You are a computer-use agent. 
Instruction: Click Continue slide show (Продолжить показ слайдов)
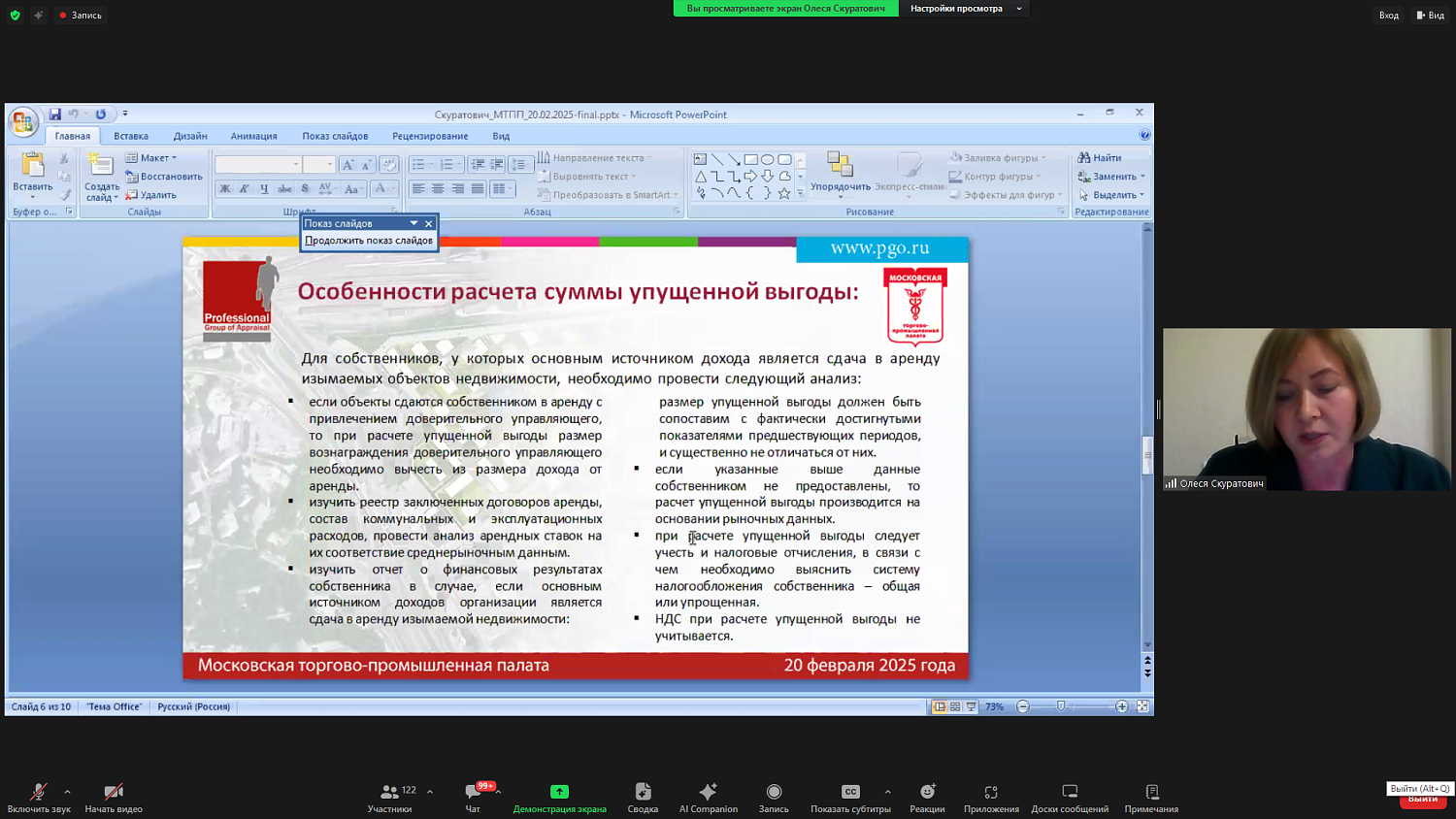point(369,241)
